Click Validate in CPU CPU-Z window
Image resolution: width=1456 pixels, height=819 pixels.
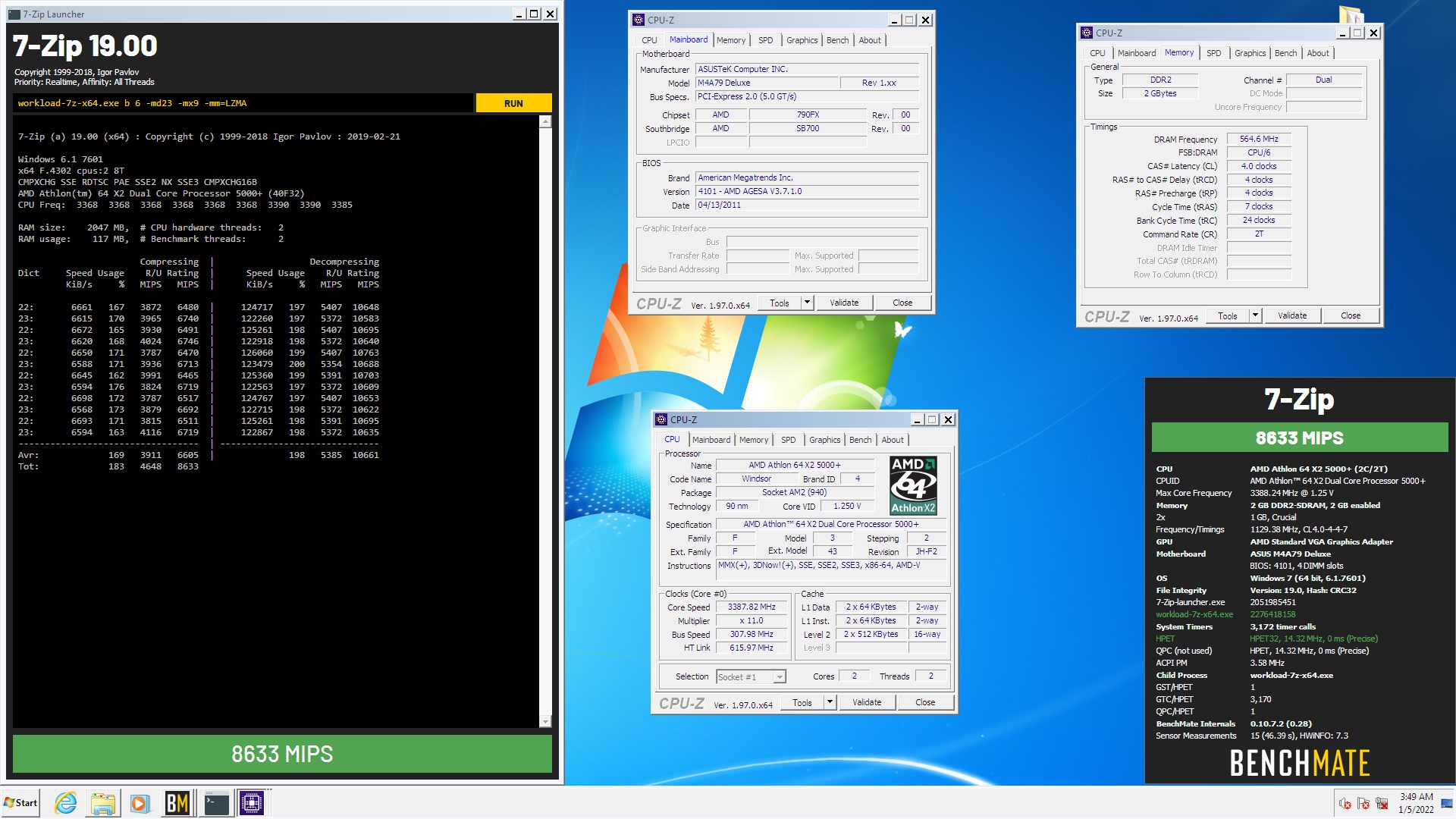(867, 703)
